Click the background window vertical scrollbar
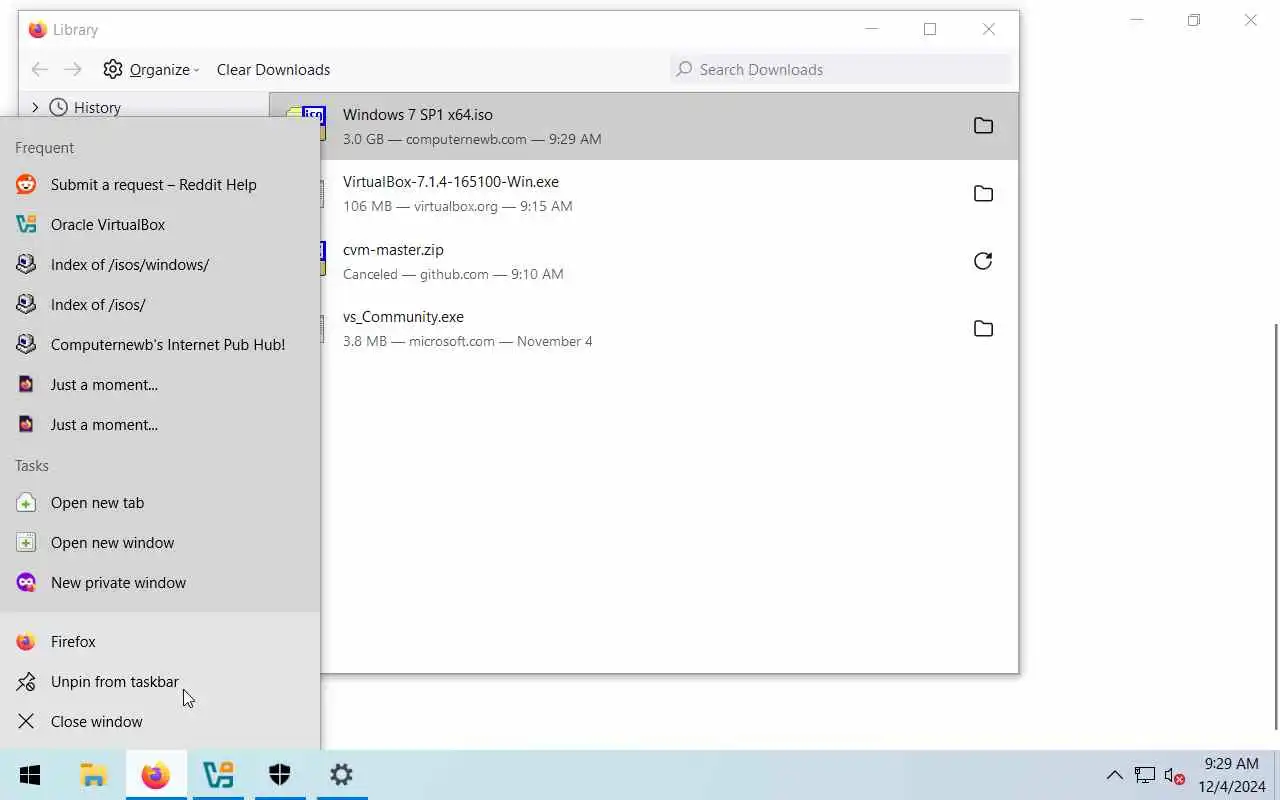Screen dimensions: 1280x800 click(1275, 527)
